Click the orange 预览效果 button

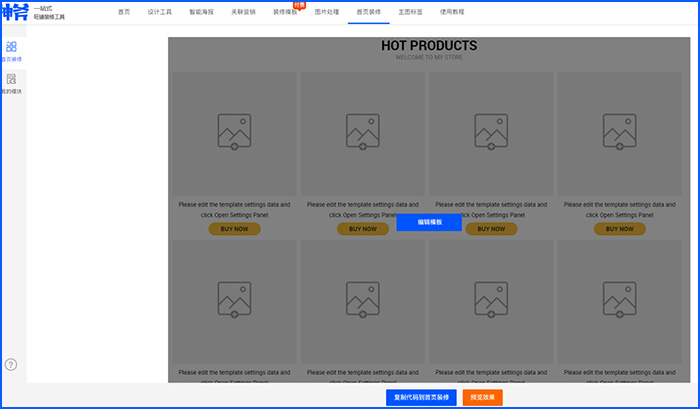(483, 397)
